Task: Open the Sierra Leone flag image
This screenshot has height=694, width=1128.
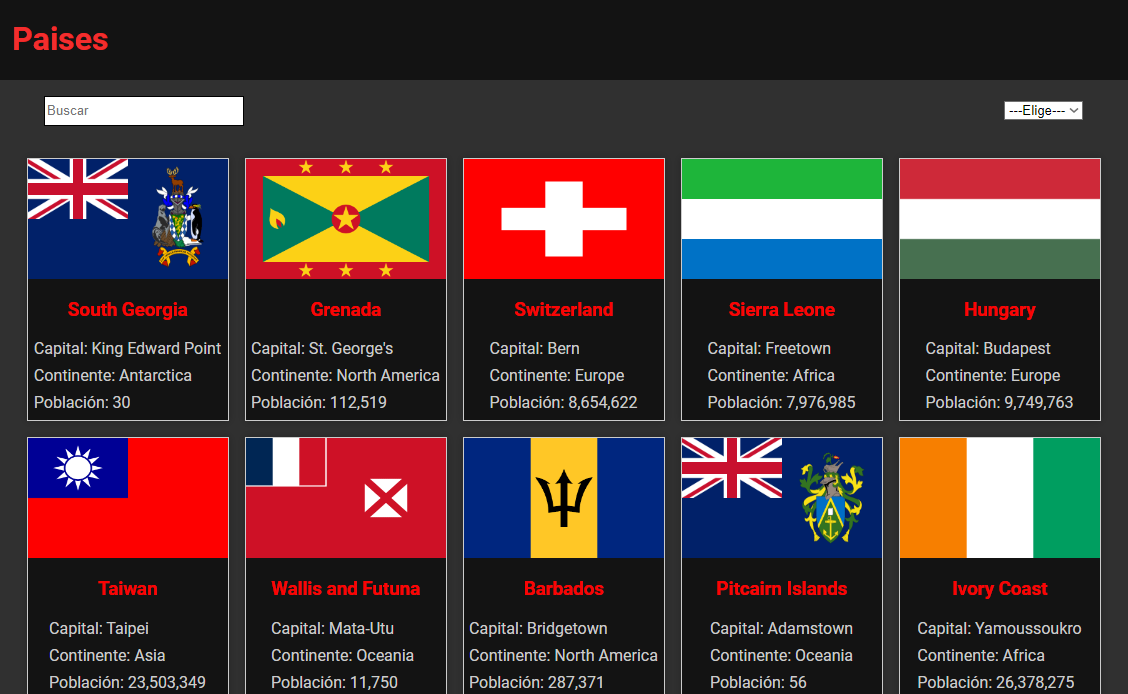Action: [x=782, y=219]
